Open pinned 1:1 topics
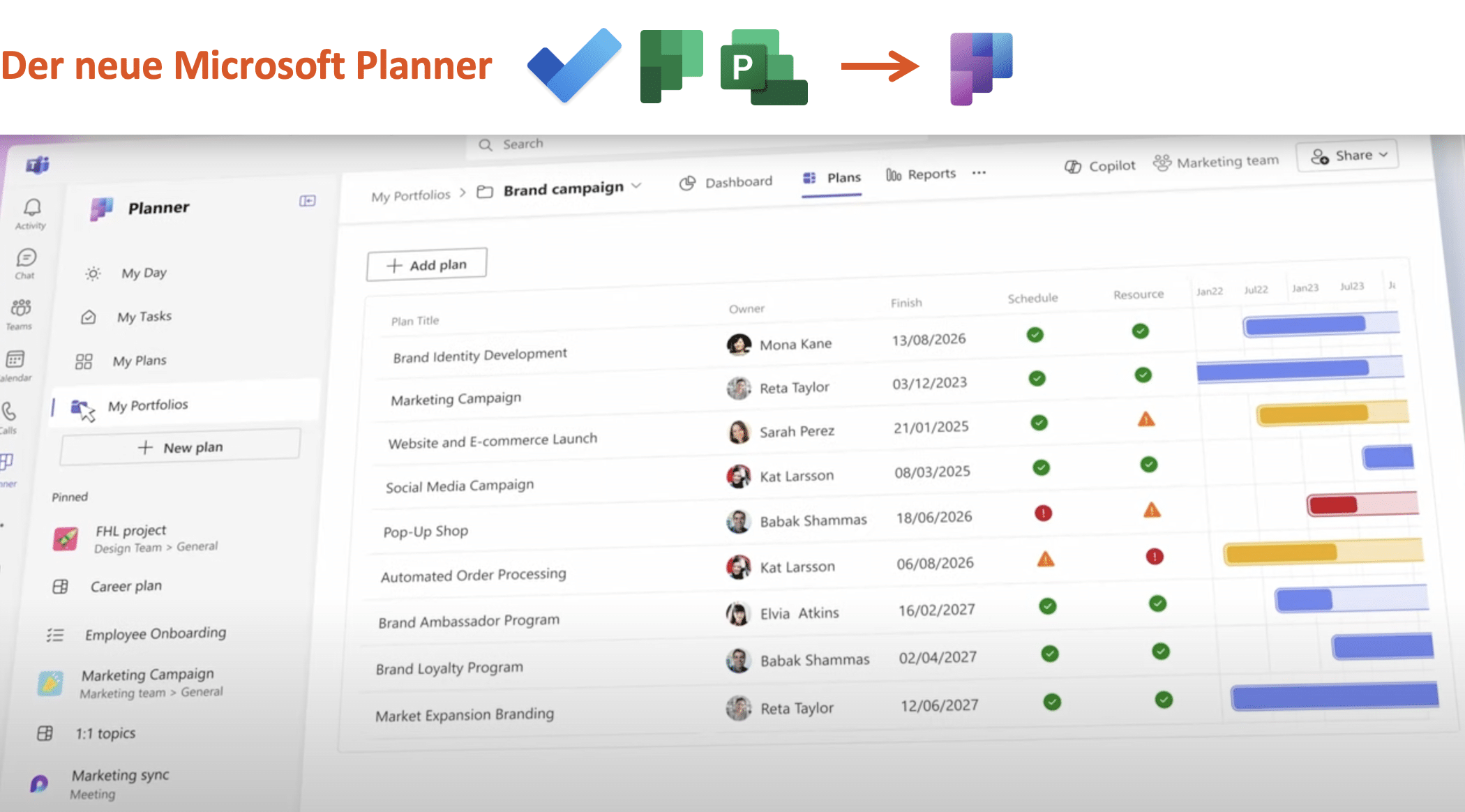 click(105, 733)
